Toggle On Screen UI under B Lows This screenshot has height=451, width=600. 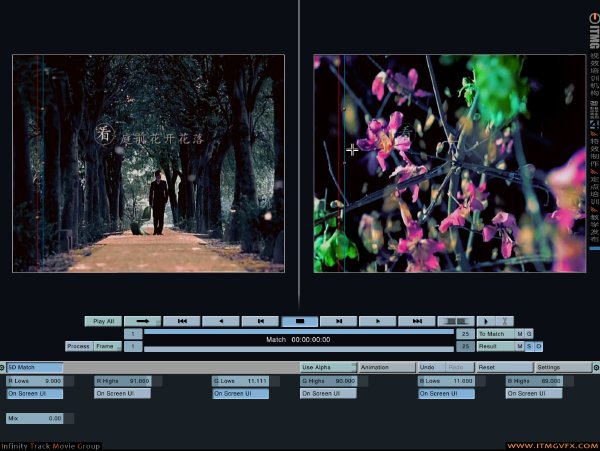pos(446,394)
